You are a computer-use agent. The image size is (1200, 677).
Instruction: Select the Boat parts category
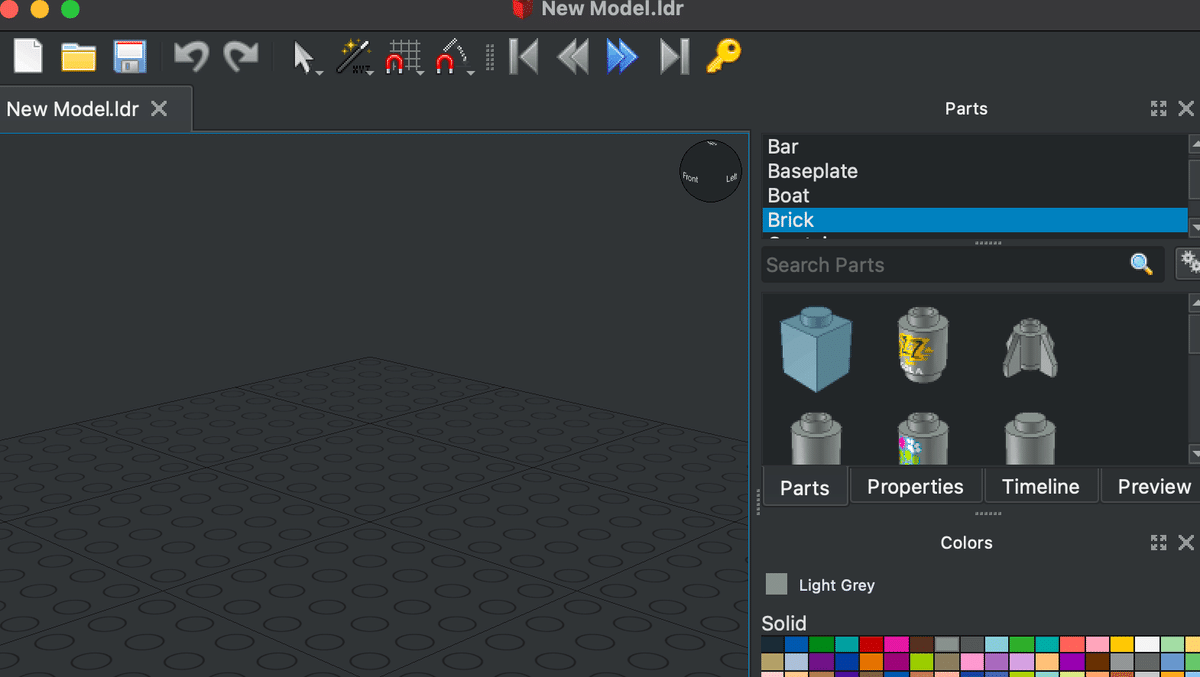click(x=975, y=196)
